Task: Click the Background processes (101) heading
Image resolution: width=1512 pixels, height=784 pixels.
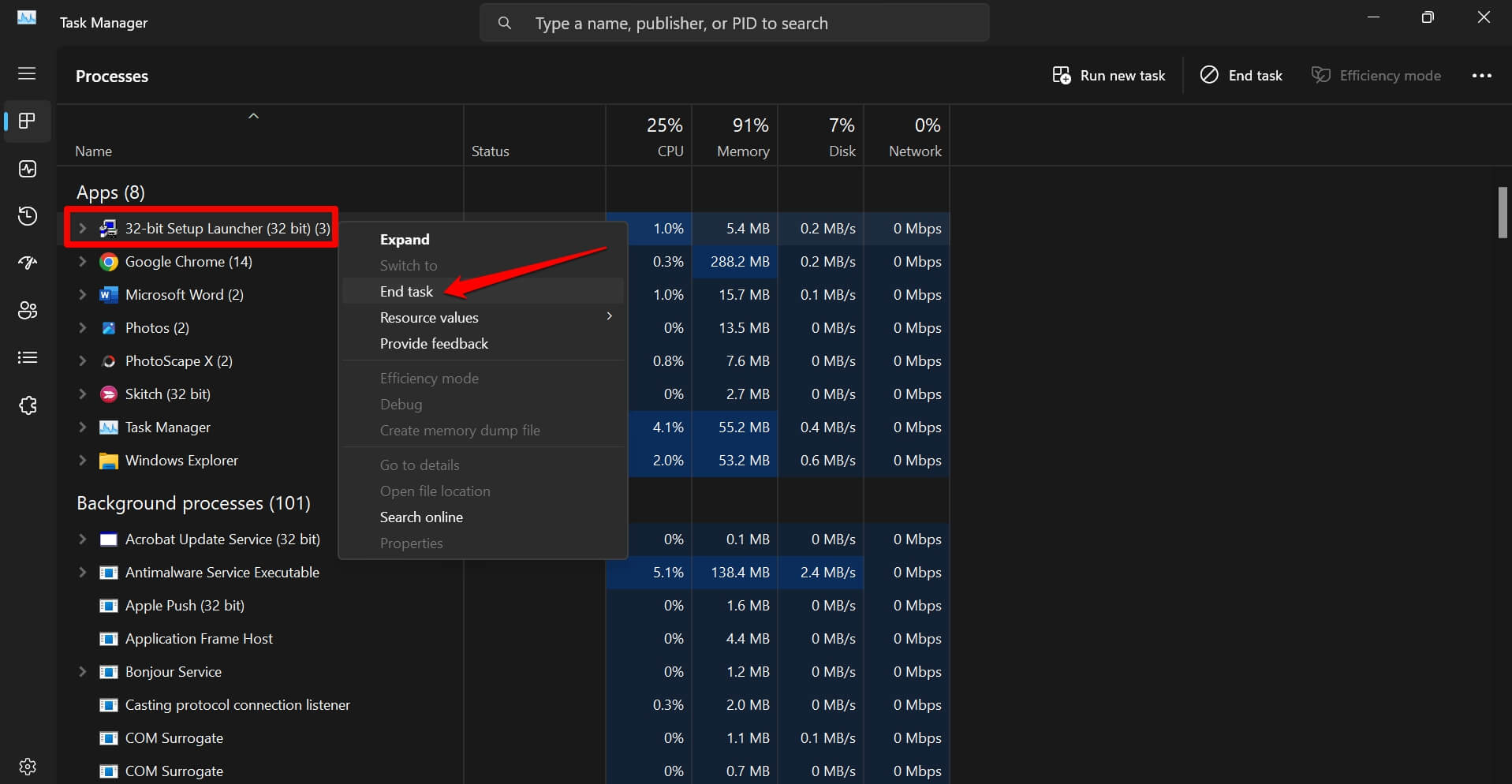Action: [193, 503]
